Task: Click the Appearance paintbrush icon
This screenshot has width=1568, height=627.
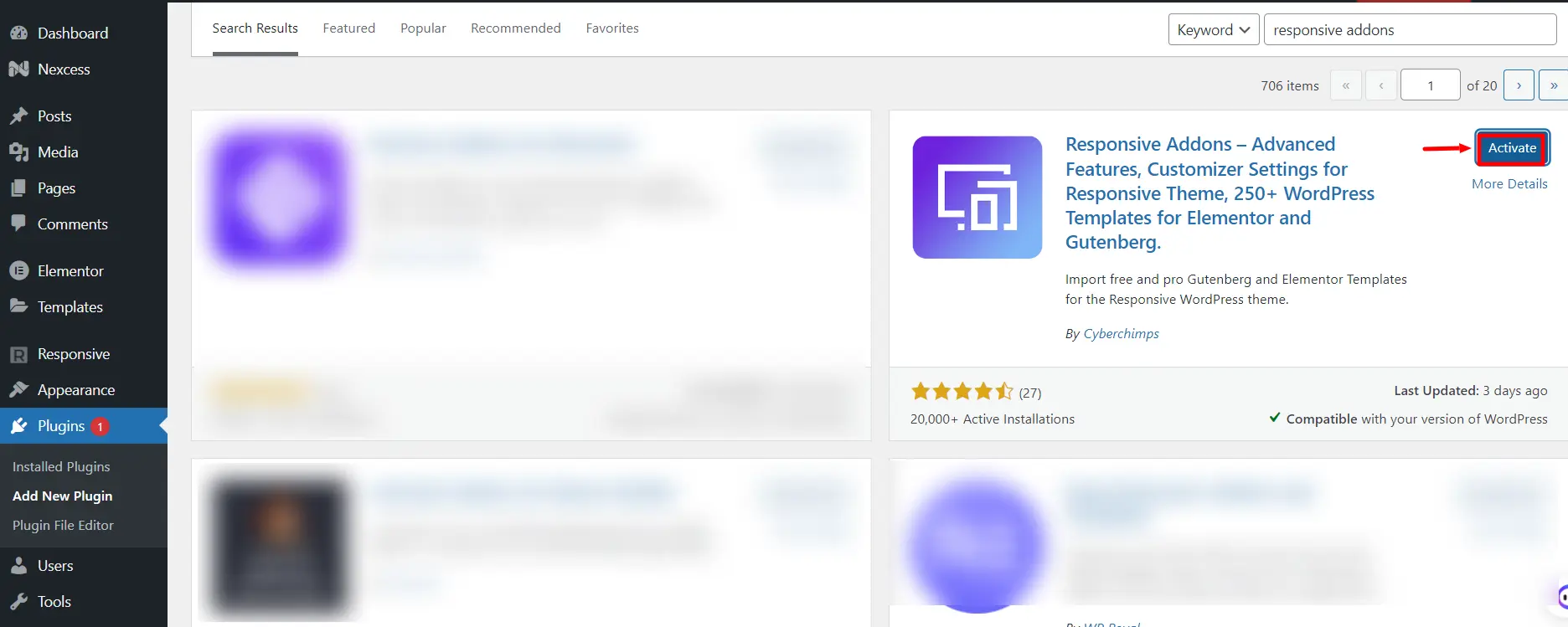Action: pos(18,390)
